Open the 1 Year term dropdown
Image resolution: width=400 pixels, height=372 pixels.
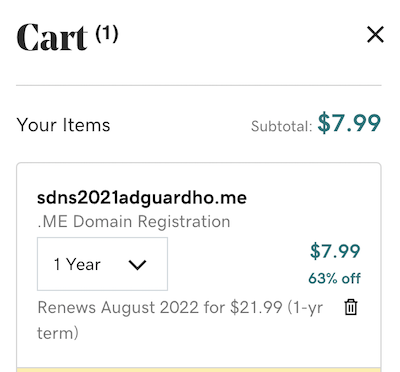[102, 264]
